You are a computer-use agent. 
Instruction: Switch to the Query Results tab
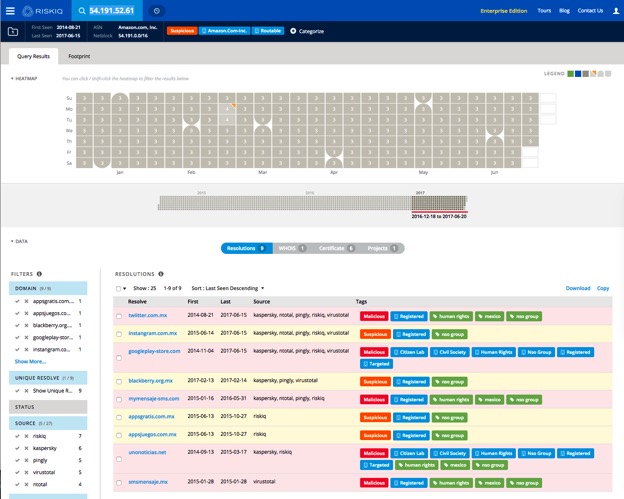point(33,56)
